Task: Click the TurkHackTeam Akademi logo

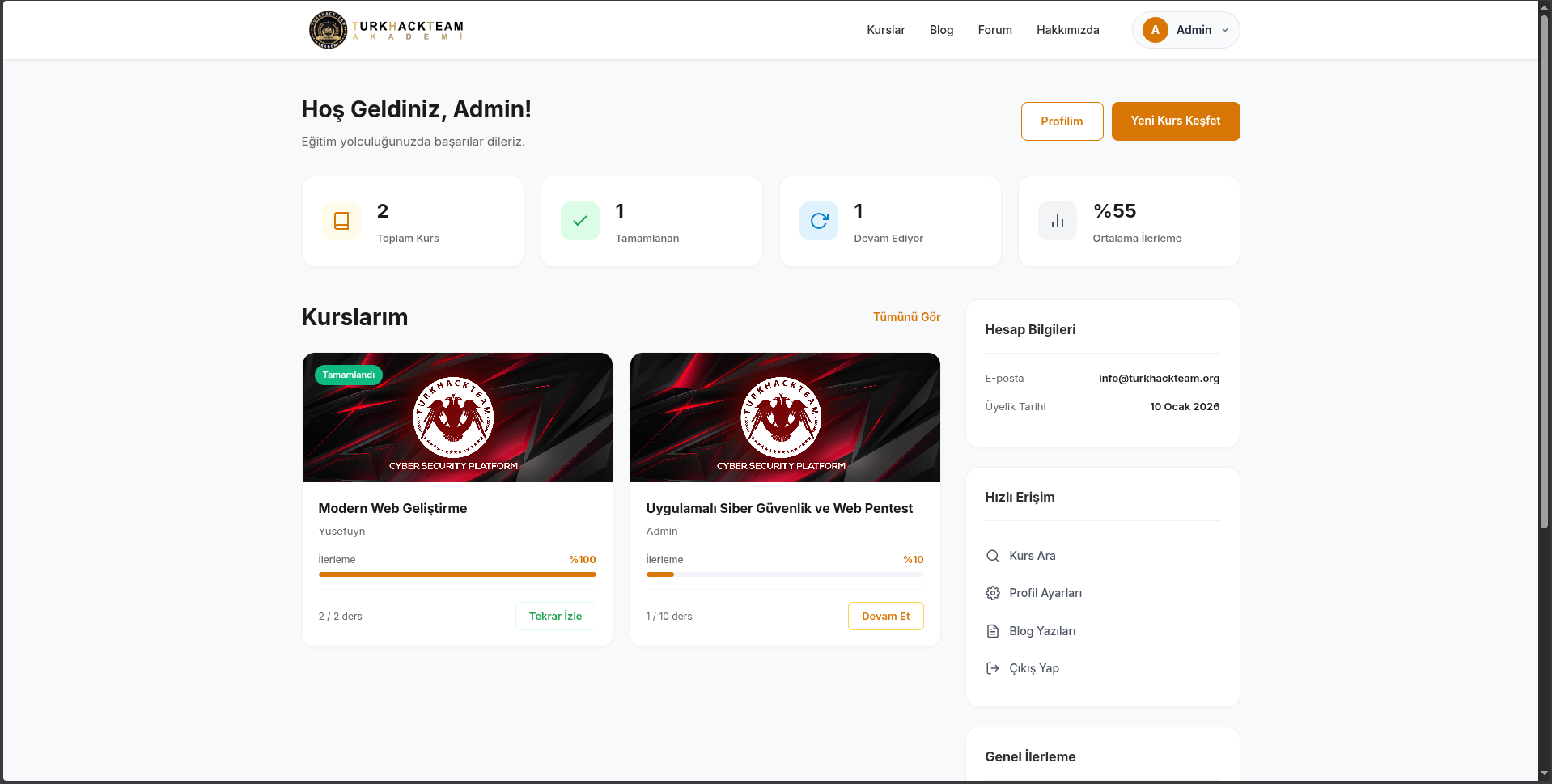Action: click(x=386, y=30)
